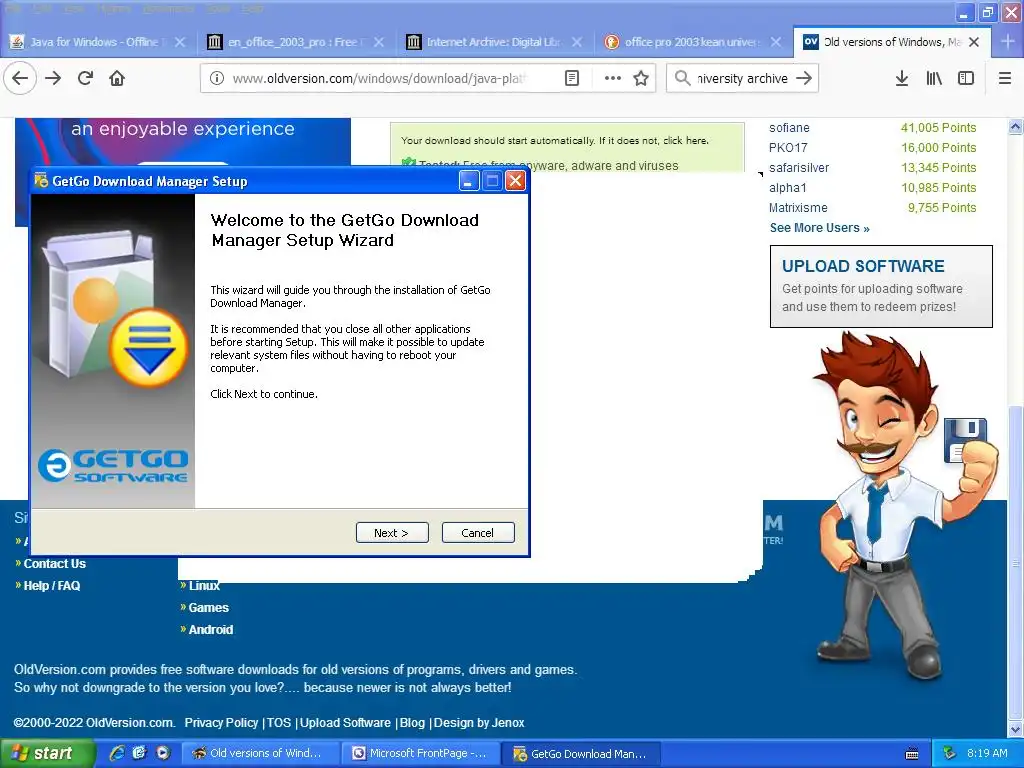Click the search box text field
Viewport: 1024px width, 768px height.
pyautogui.click(x=742, y=78)
